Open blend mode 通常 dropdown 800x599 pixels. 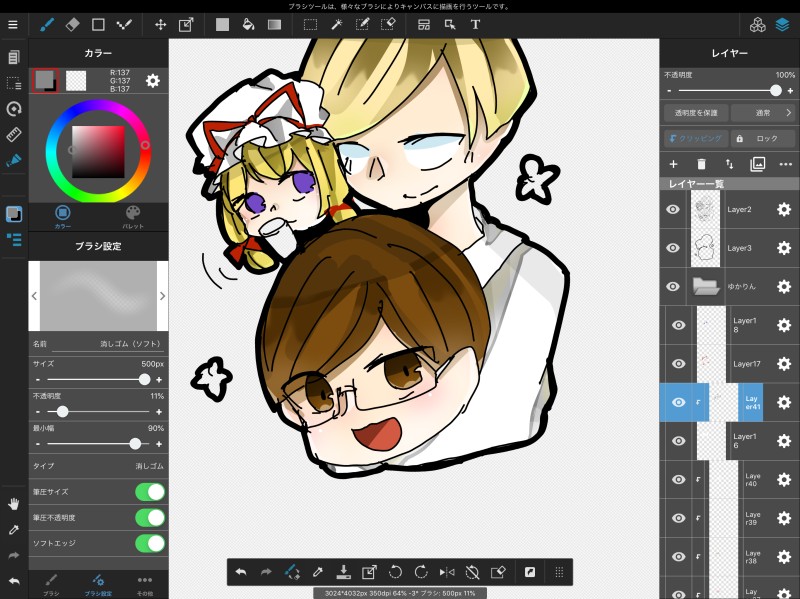point(763,113)
